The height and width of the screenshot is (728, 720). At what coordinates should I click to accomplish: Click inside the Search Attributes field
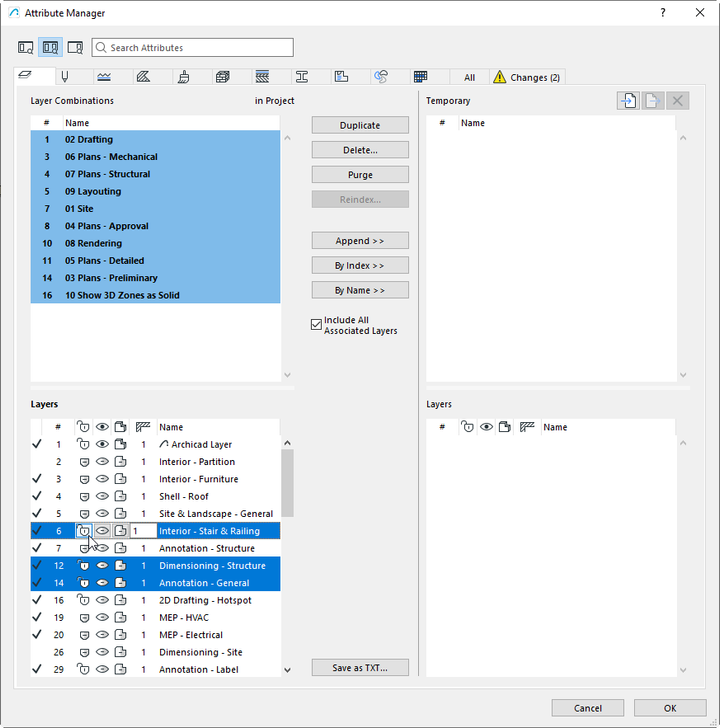point(193,47)
